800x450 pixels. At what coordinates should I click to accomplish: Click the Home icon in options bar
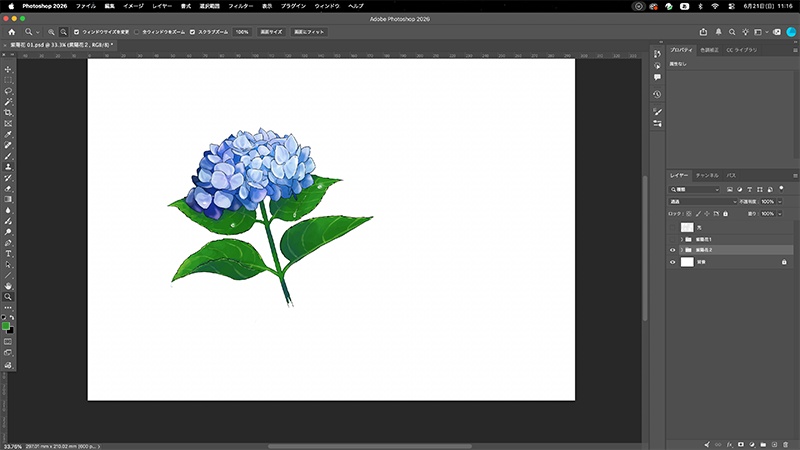(11, 32)
